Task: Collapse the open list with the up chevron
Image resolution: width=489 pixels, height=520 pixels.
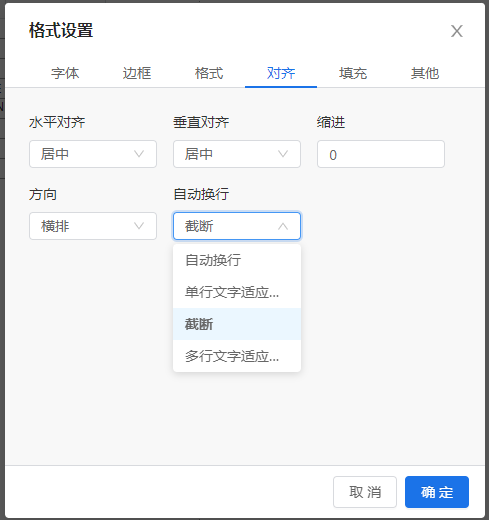Action: [283, 226]
